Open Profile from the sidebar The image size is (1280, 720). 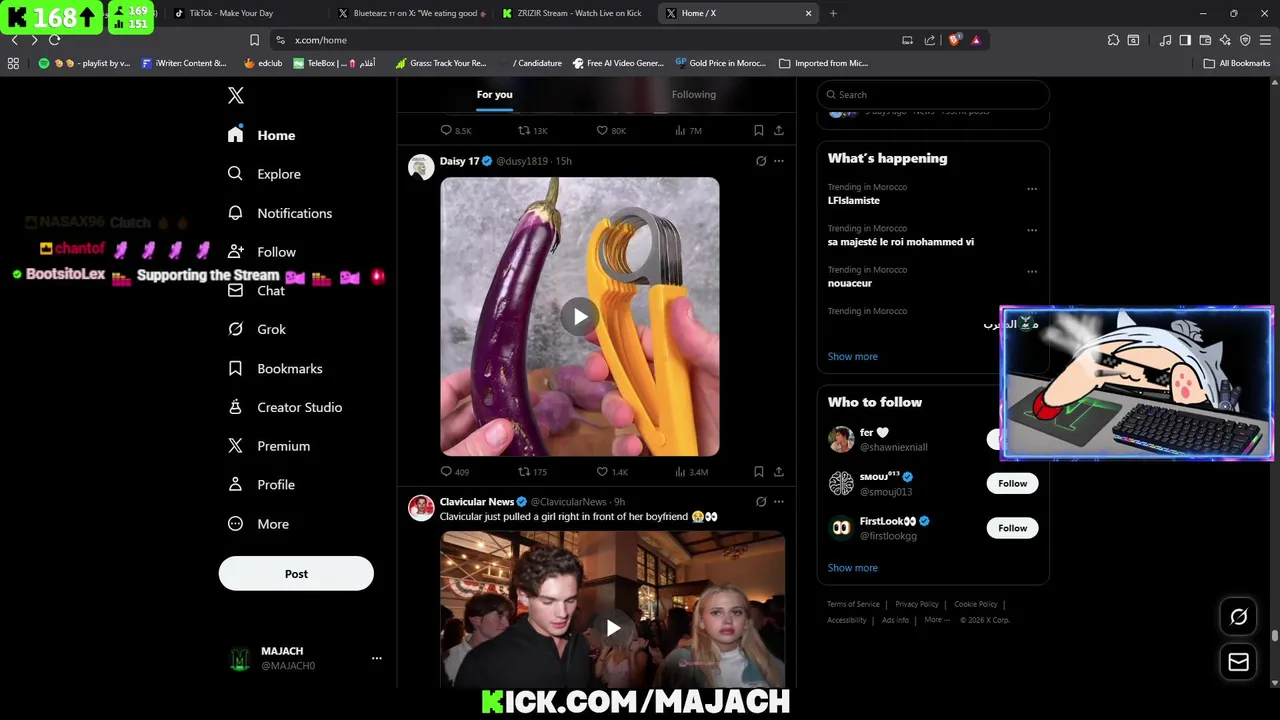click(x=260, y=485)
